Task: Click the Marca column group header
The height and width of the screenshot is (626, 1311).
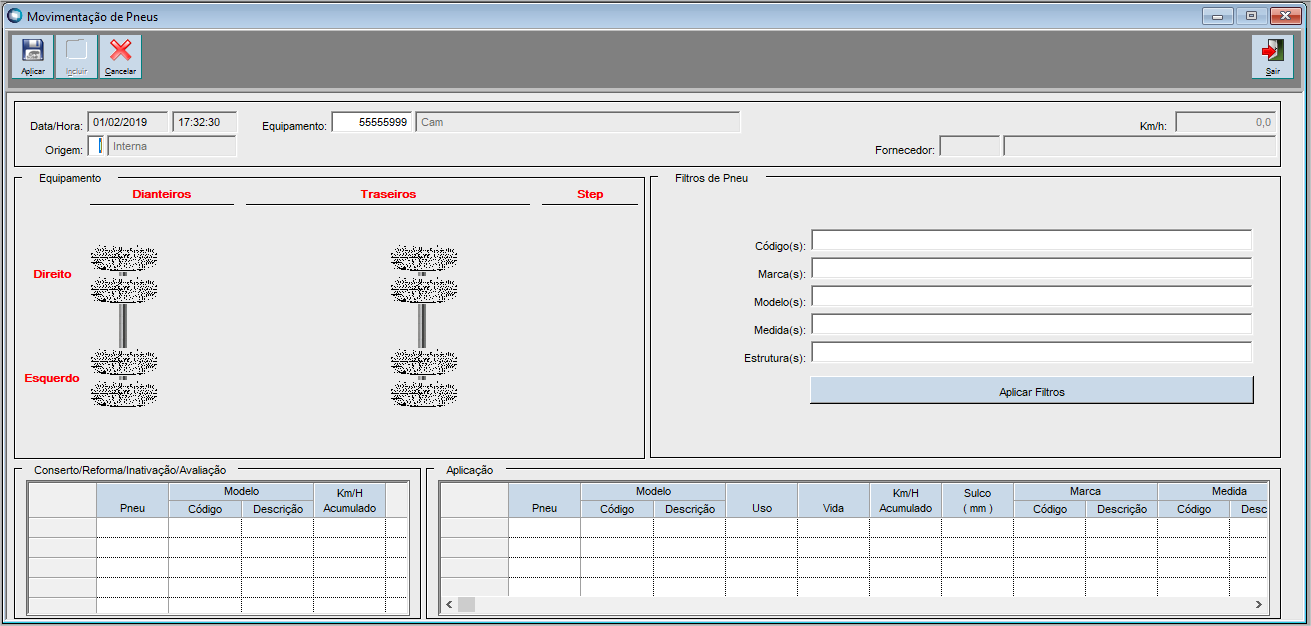Action: click(x=1086, y=491)
